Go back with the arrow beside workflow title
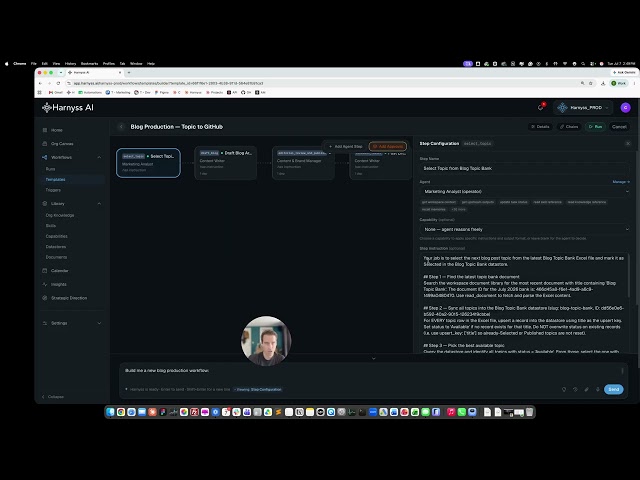 coord(121,127)
